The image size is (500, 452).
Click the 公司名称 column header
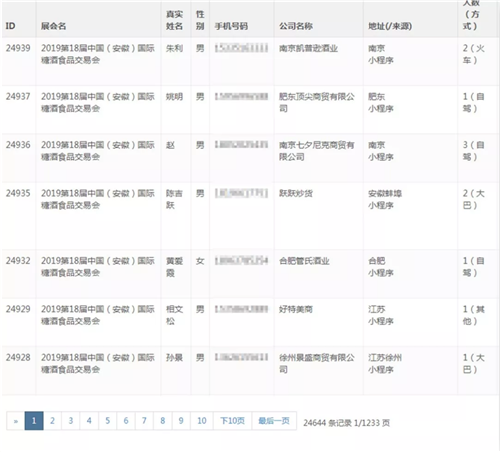coord(296,26)
